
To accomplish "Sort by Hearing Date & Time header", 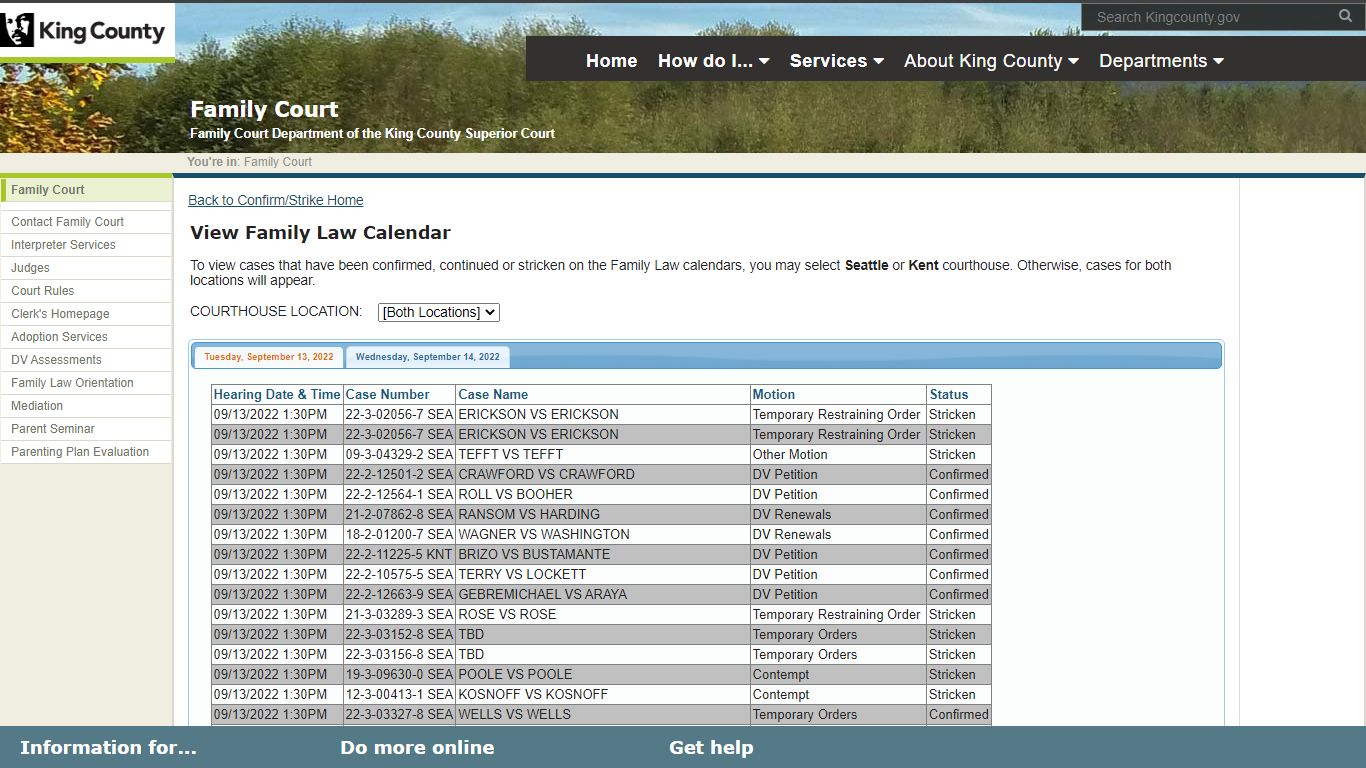I will click(277, 394).
